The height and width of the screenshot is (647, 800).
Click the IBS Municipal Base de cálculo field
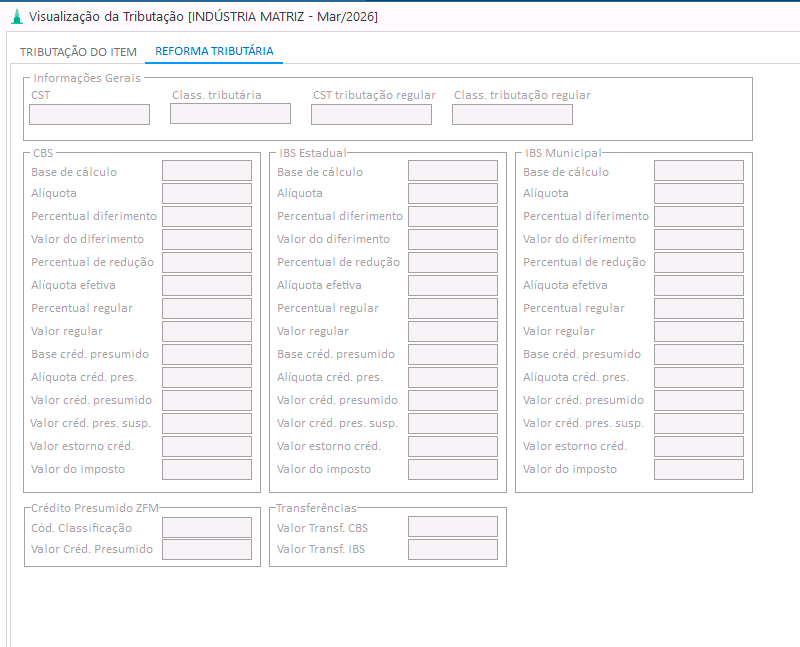(699, 171)
